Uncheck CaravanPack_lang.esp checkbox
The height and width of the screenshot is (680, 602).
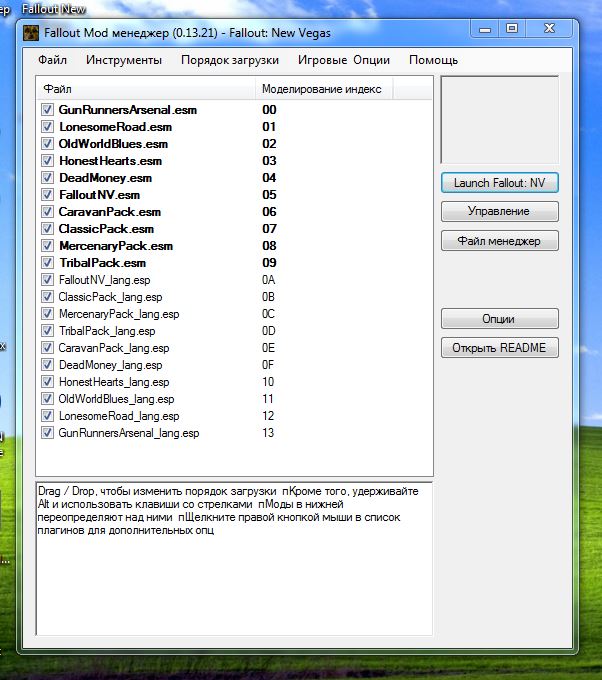point(47,348)
